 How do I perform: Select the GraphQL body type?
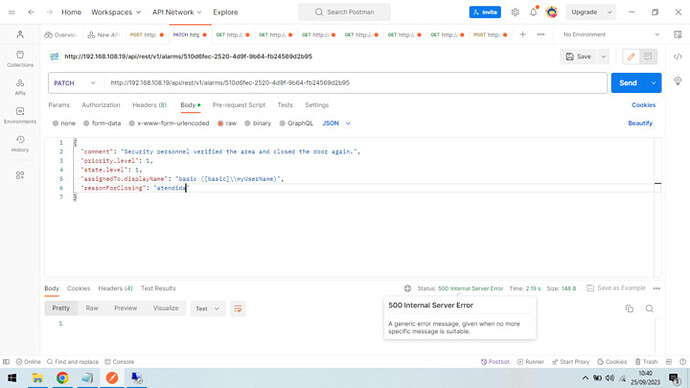[296, 124]
